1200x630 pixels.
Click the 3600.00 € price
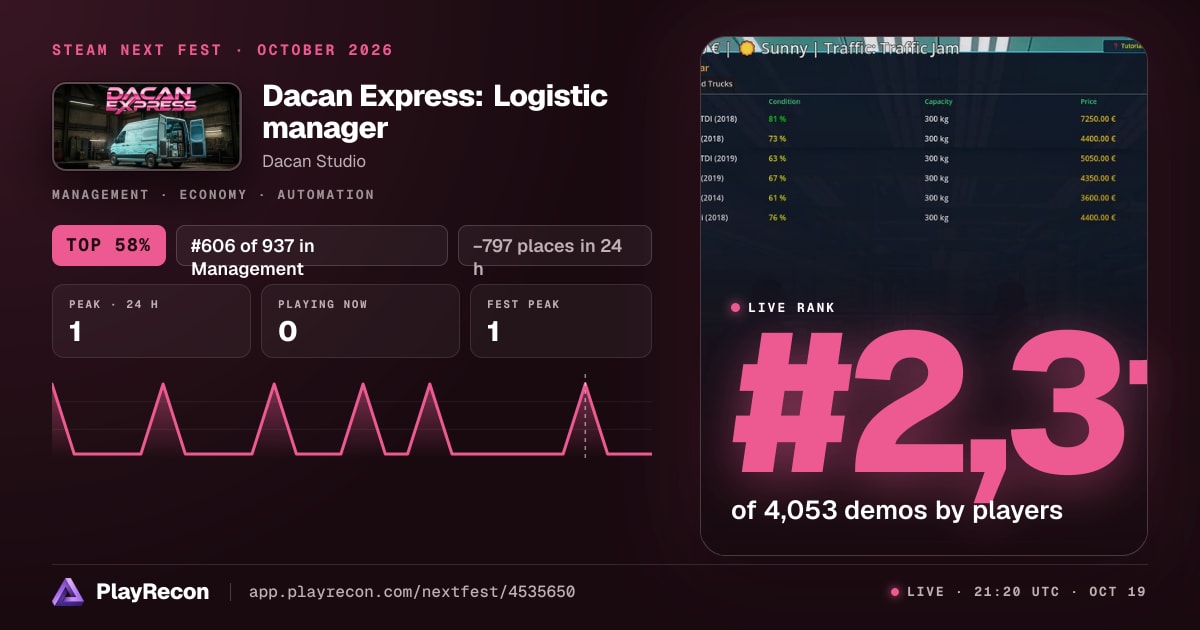coord(1097,198)
